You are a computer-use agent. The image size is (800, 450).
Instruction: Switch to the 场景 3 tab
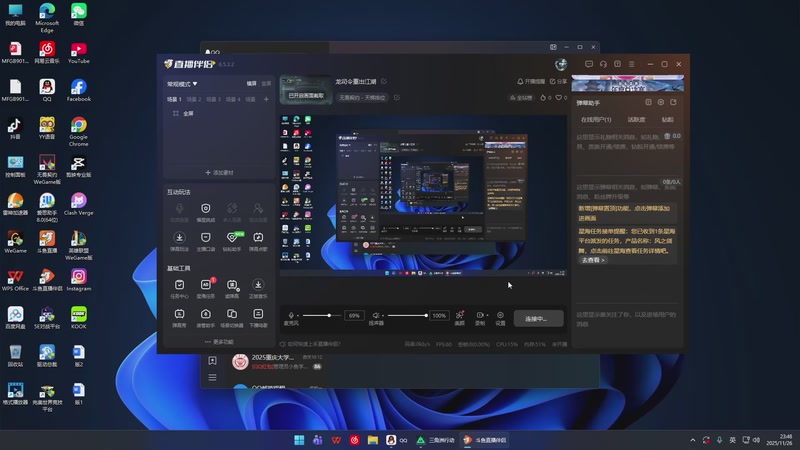(x=213, y=99)
